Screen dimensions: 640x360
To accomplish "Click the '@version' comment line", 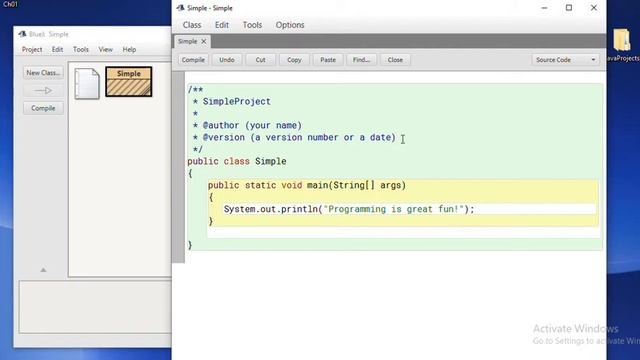I will coord(294,138).
